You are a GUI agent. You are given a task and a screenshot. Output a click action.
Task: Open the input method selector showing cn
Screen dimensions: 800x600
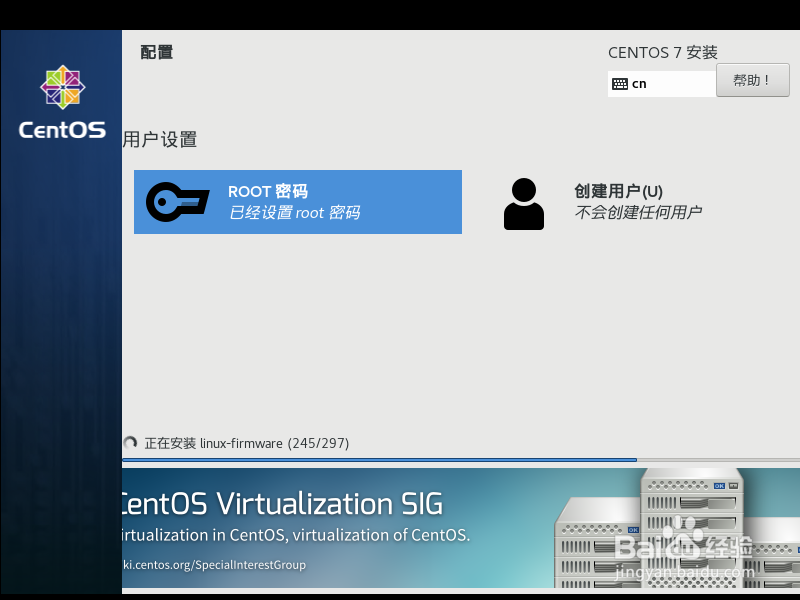660,83
